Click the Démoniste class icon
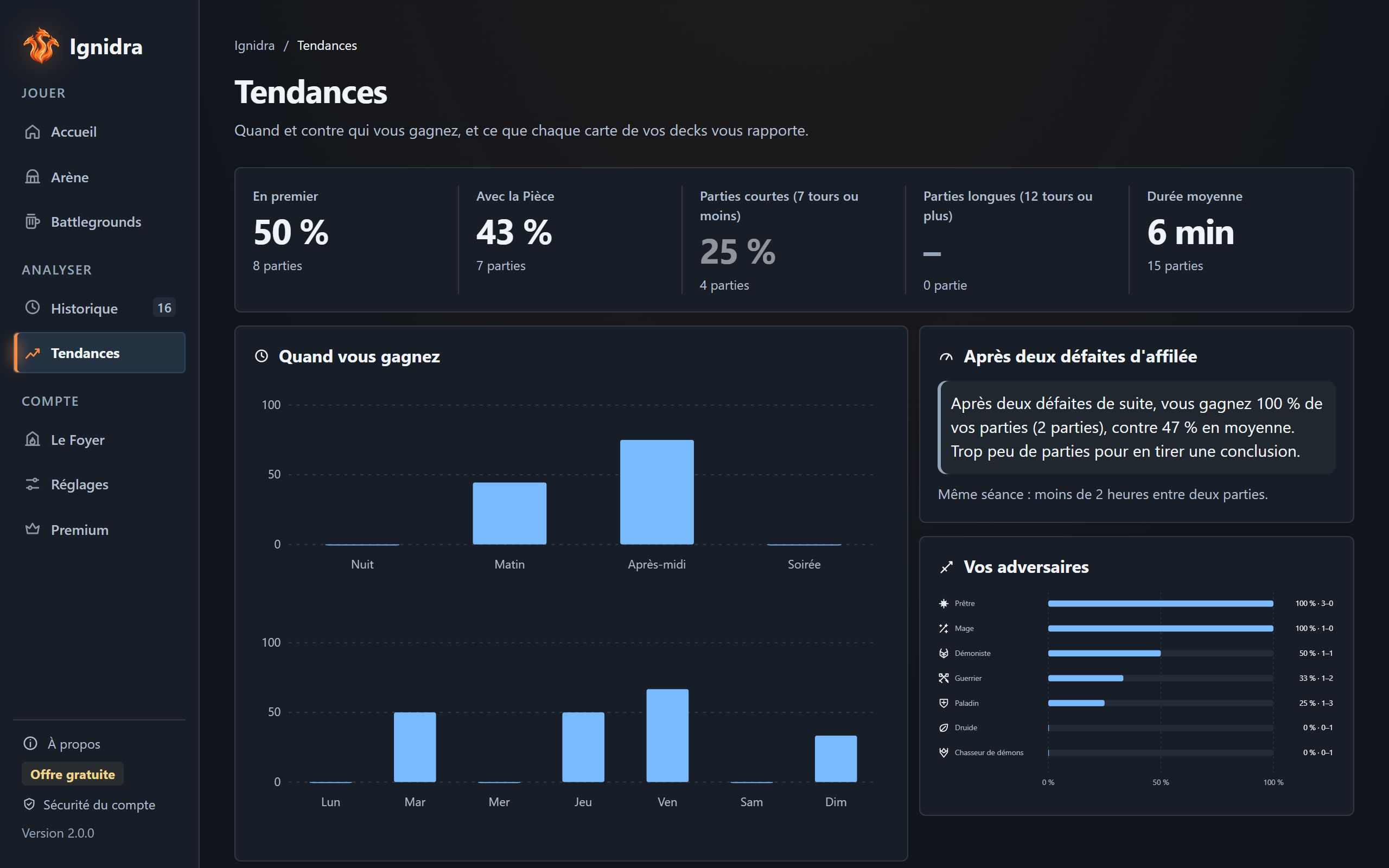The width and height of the screenshot is (1389, 868). tap(944, 653)
